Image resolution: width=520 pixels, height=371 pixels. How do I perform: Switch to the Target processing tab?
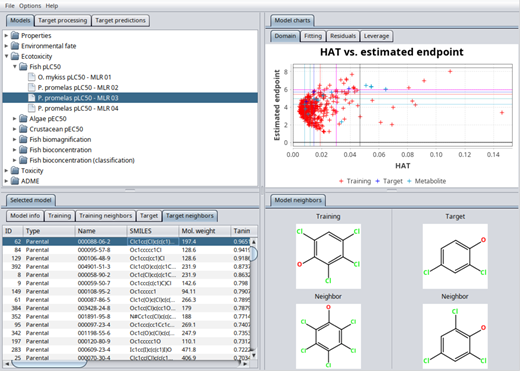tap(63, 20)
